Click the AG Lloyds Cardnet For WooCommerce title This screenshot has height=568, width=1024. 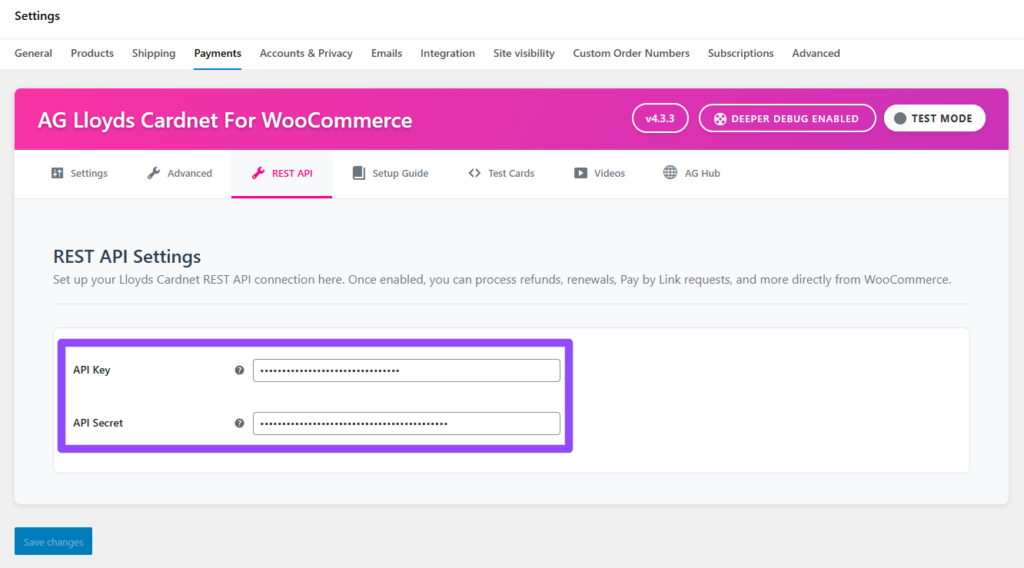pyautogui.click(x=225, y=120)
